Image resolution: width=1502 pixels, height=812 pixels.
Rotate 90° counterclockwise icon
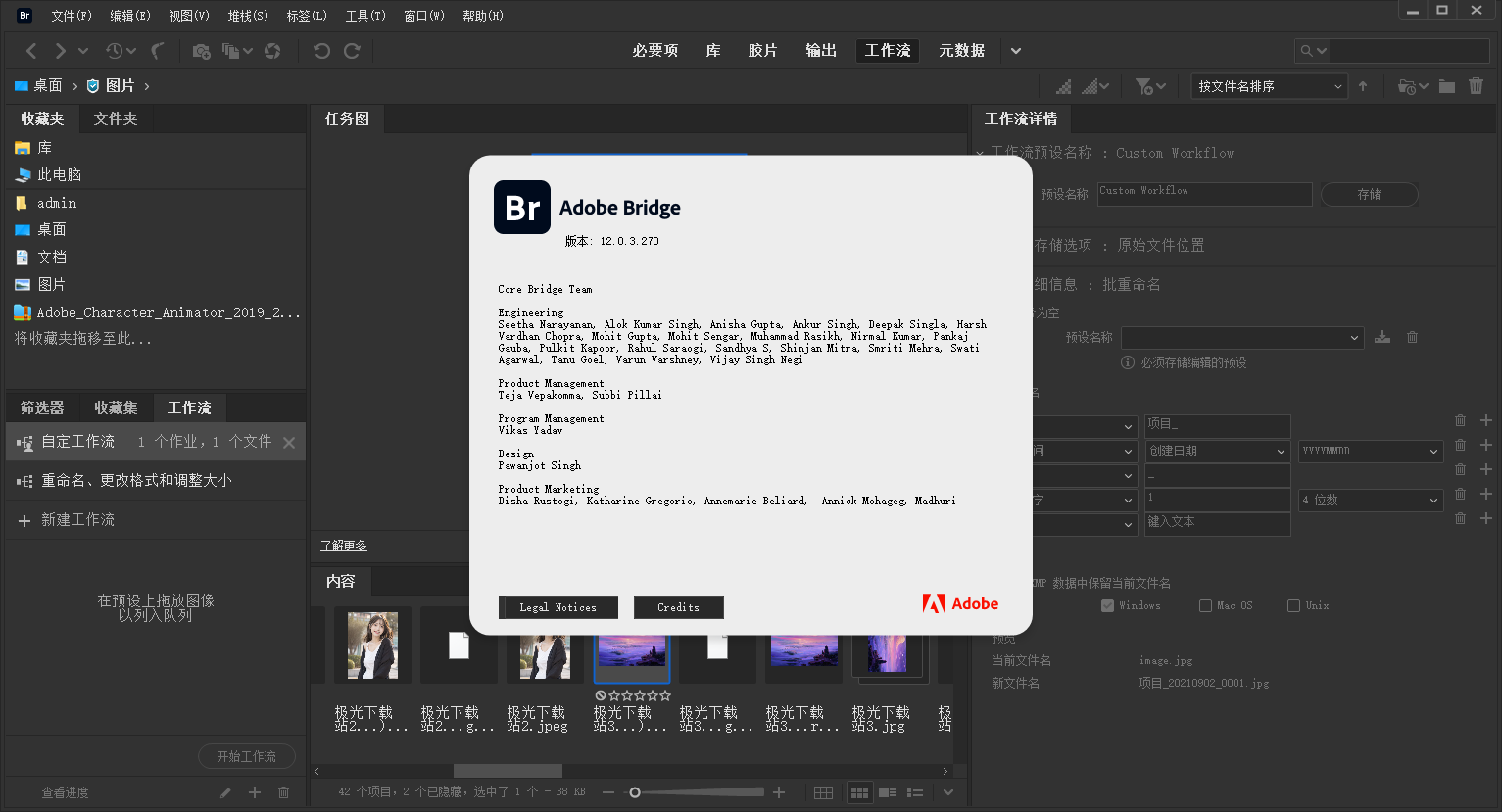coord(321,51)
